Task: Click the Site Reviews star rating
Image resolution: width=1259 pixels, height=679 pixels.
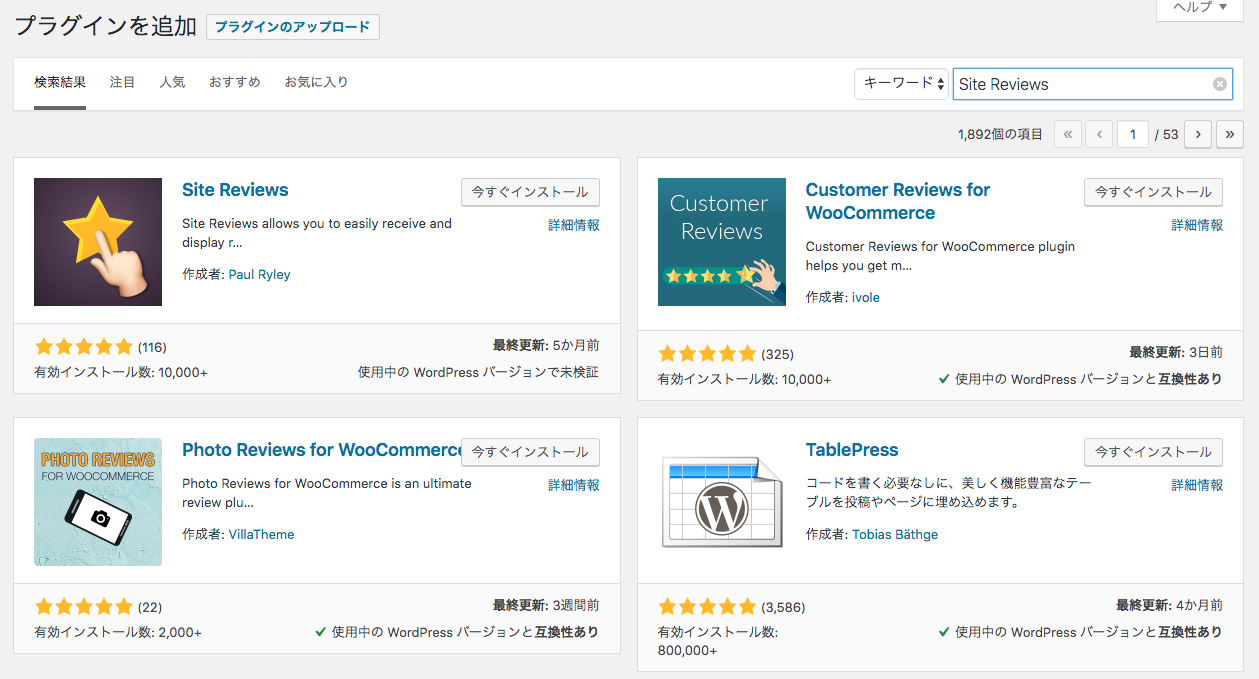Action: coord(84,347)
